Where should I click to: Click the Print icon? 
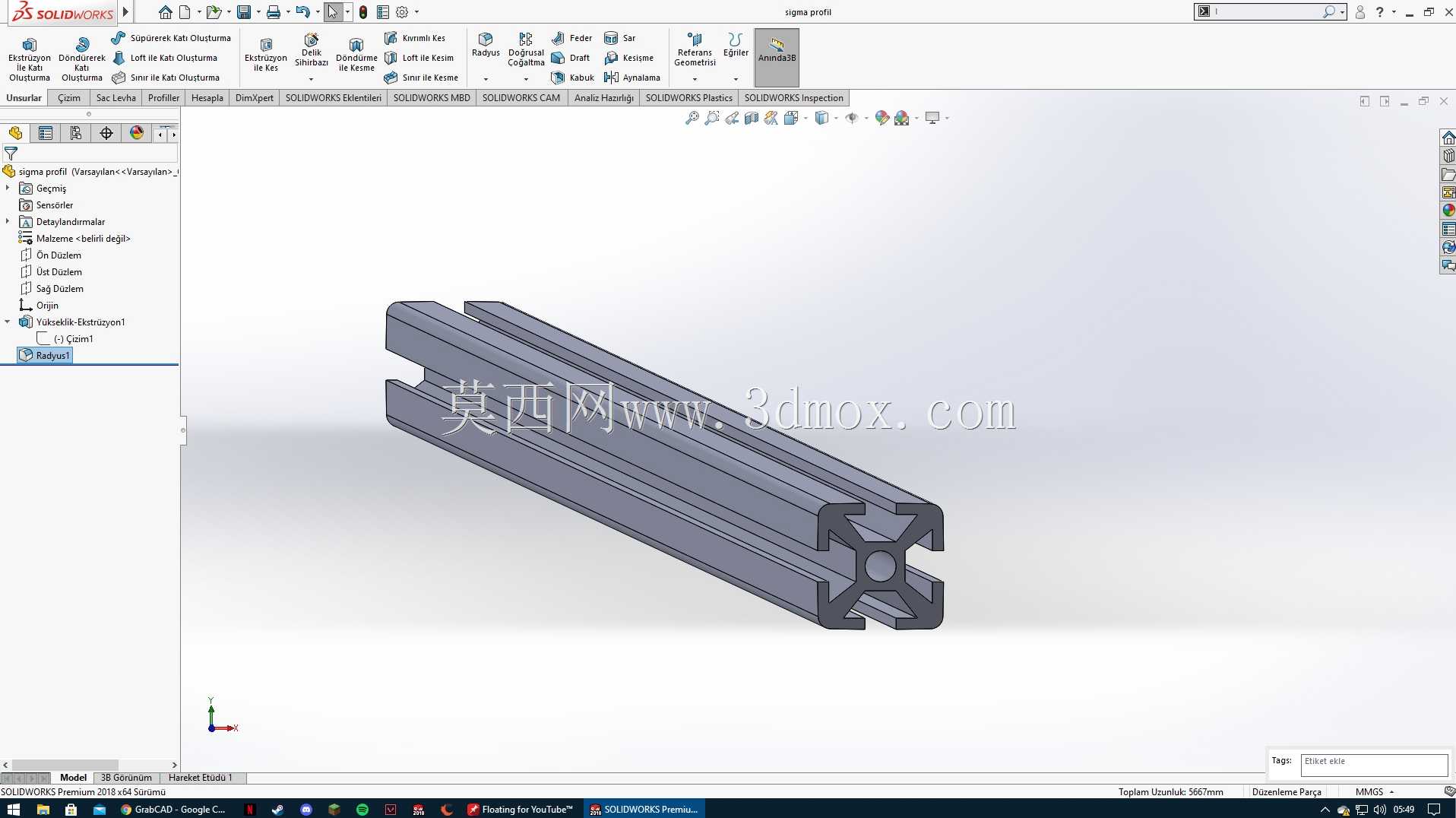pyautogui.click(x=274, y=12)
